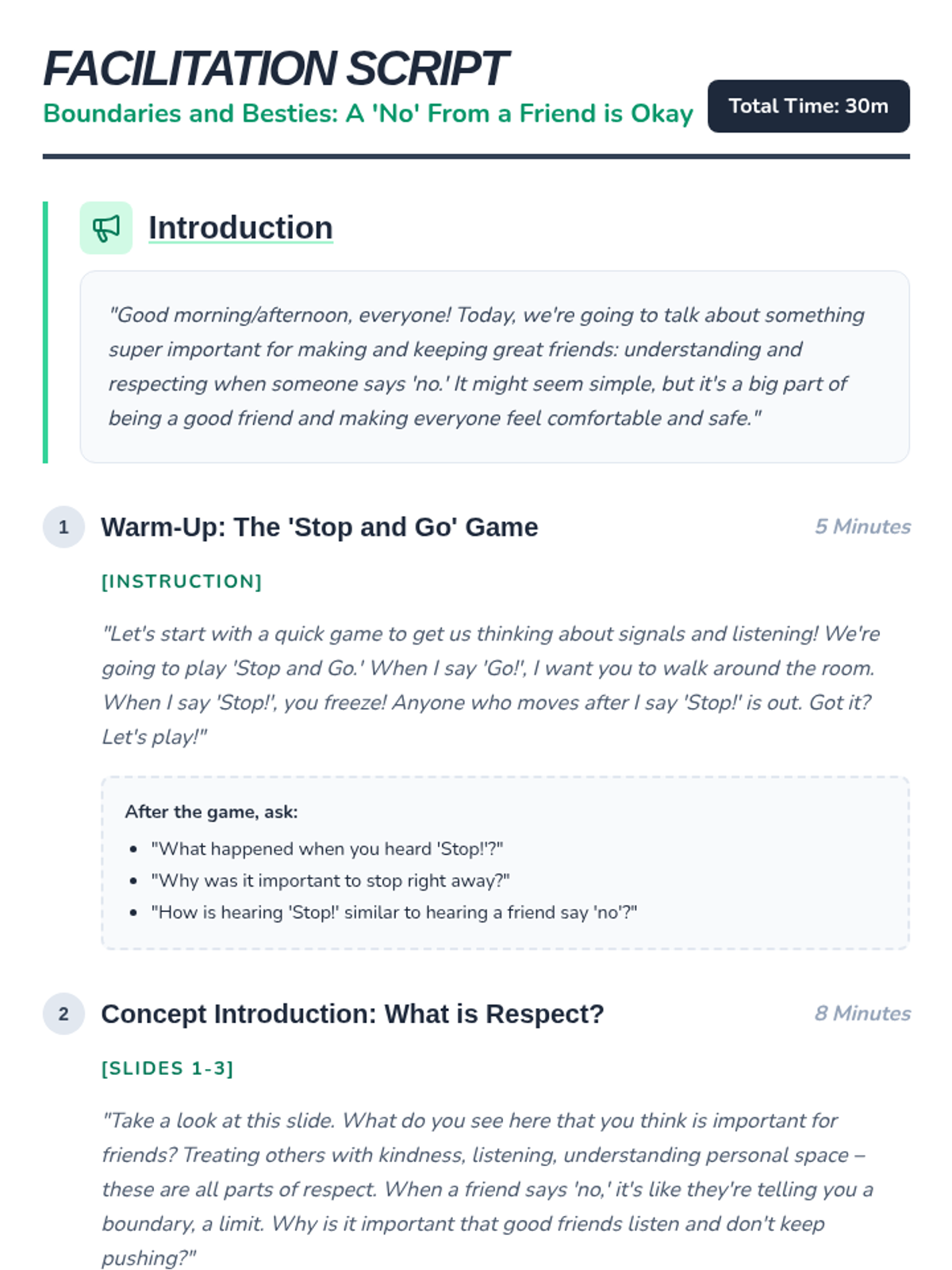Click the 'After the game, ask:' label

(211, 812)
